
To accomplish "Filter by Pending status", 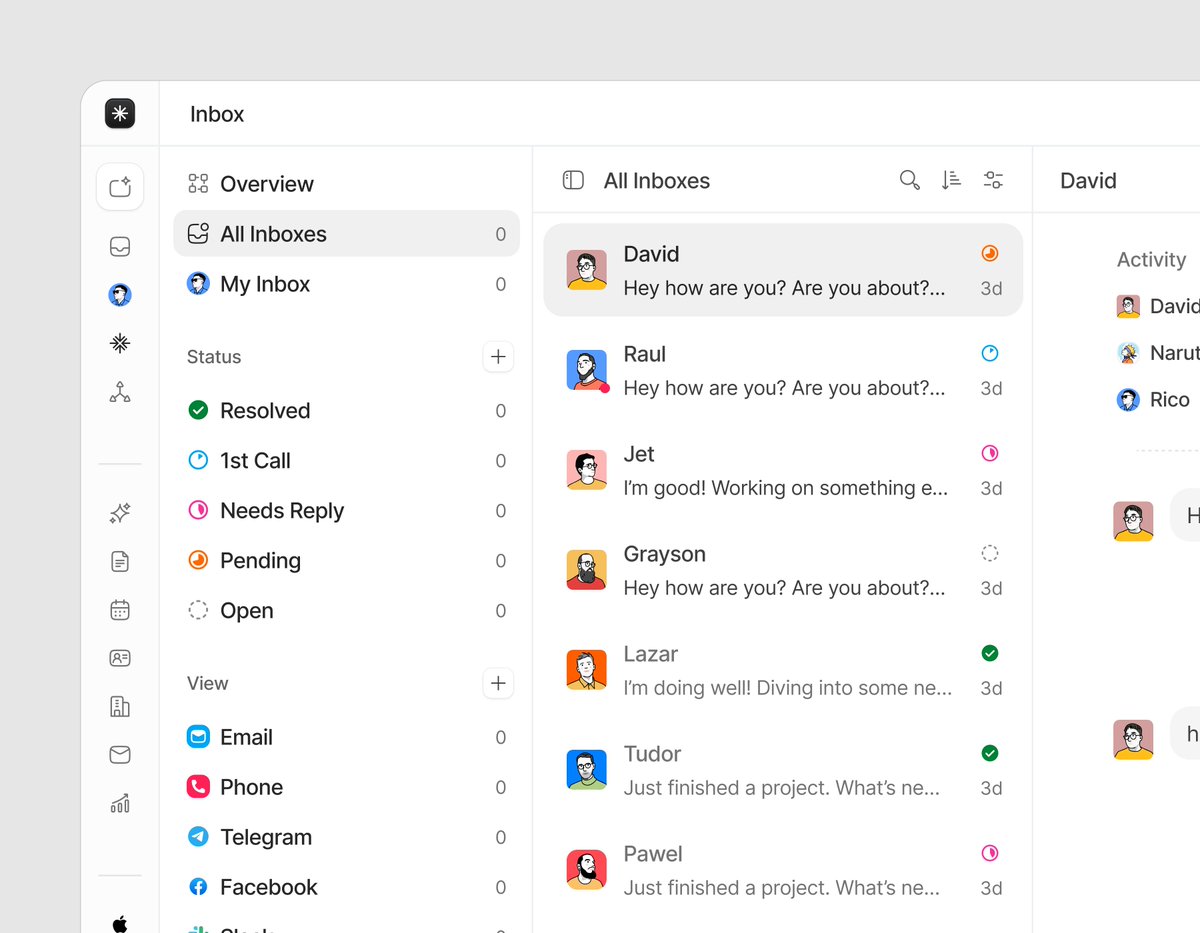I will coord(346,561).
